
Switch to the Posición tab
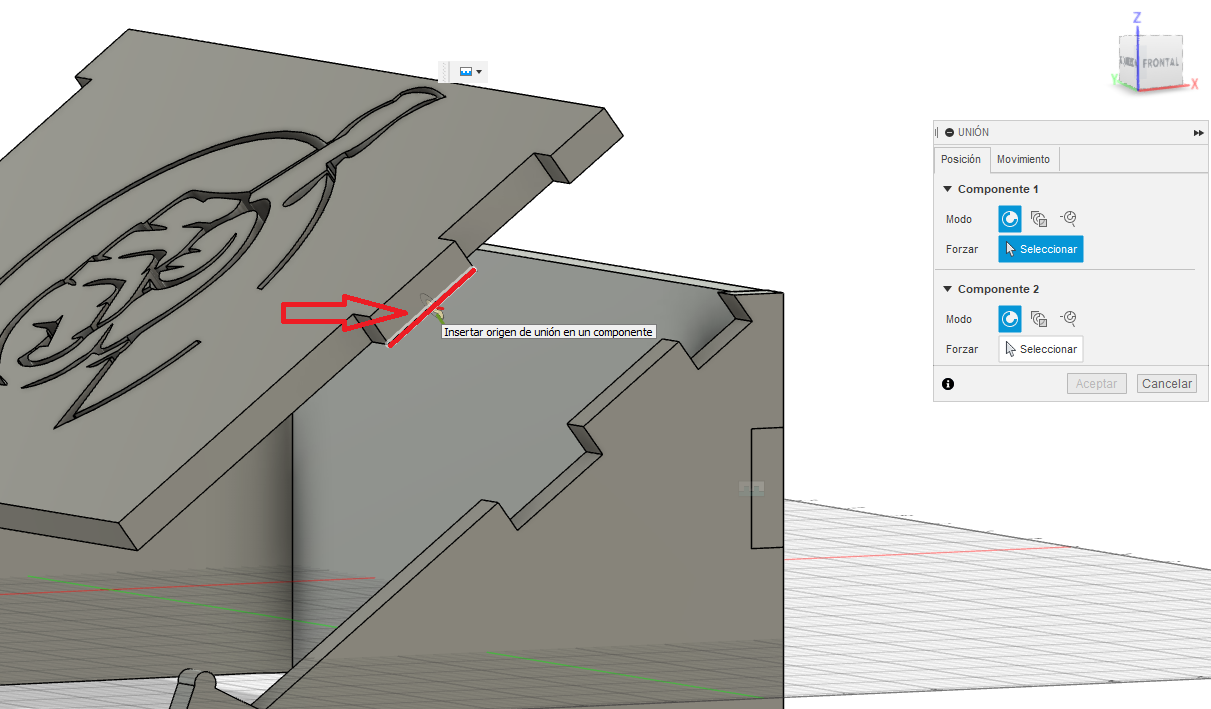pyautogui.click(x=961, y=159)
